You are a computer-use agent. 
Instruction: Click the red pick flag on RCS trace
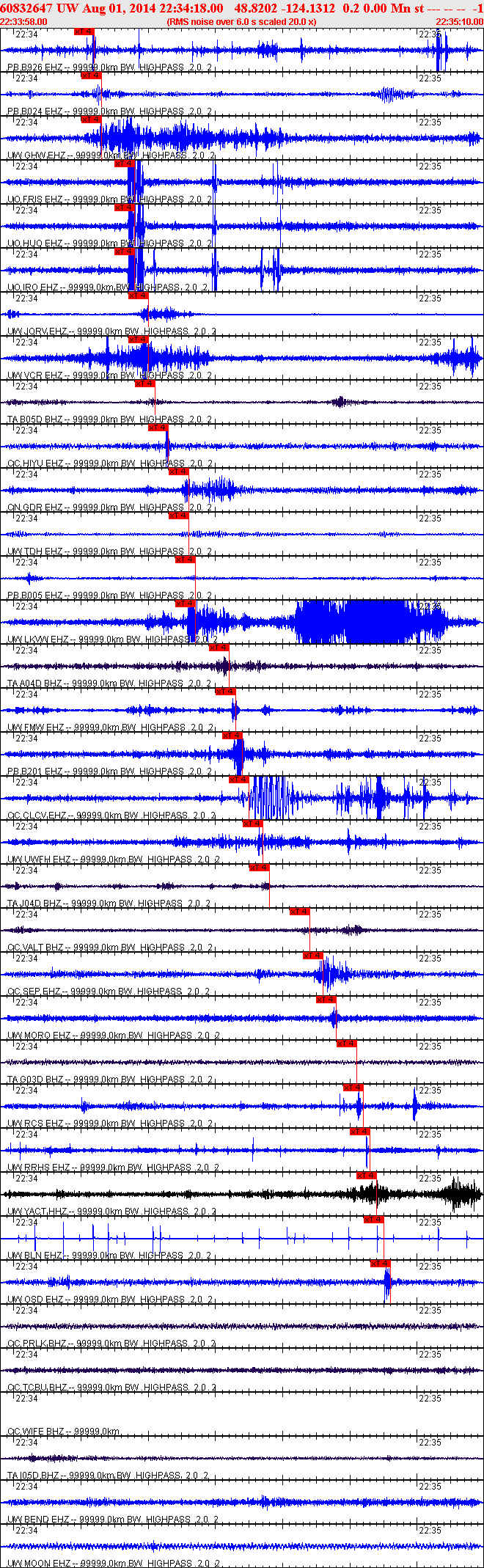click(353, 1088)
